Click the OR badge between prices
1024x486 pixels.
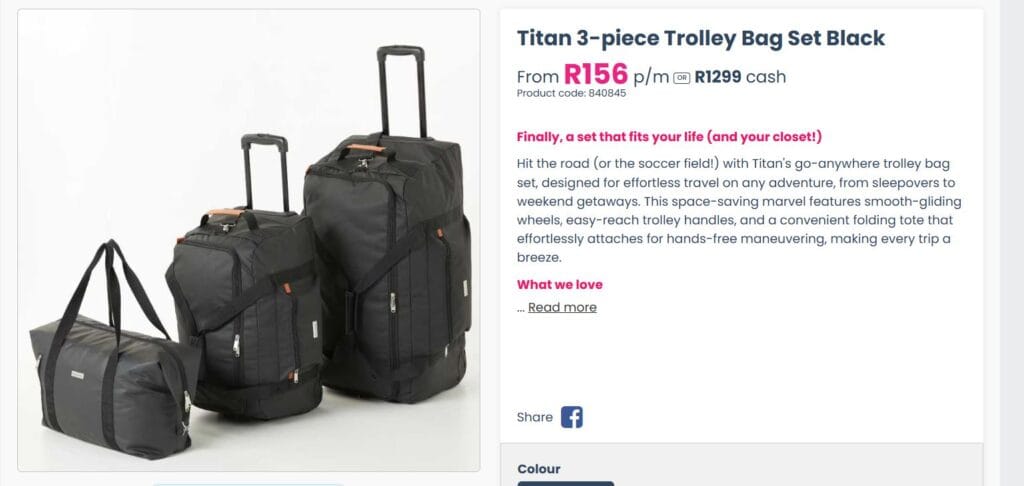682,77
